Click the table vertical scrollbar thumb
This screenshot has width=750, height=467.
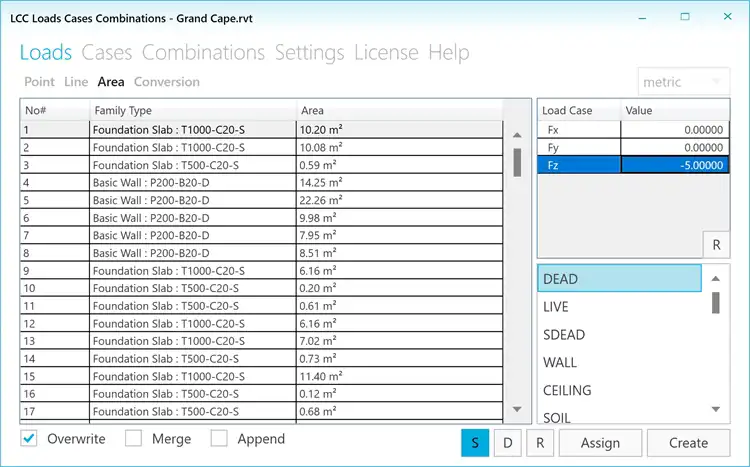[517, 162]
